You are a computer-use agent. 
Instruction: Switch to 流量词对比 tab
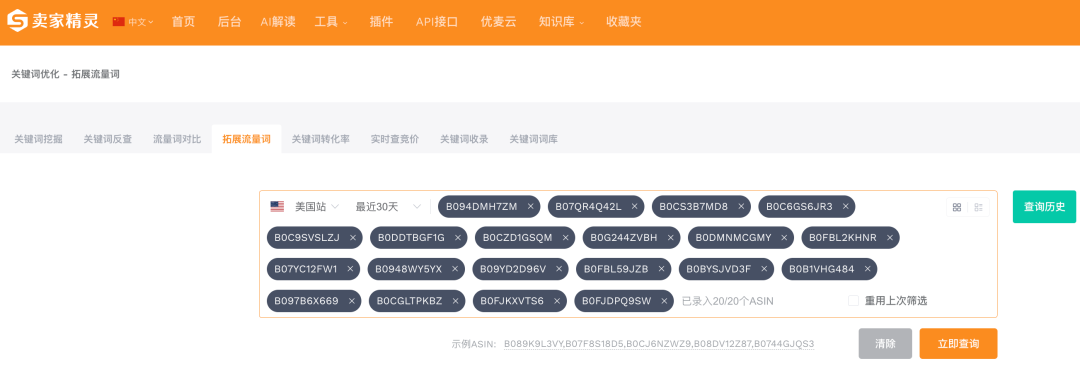point(177,139)
